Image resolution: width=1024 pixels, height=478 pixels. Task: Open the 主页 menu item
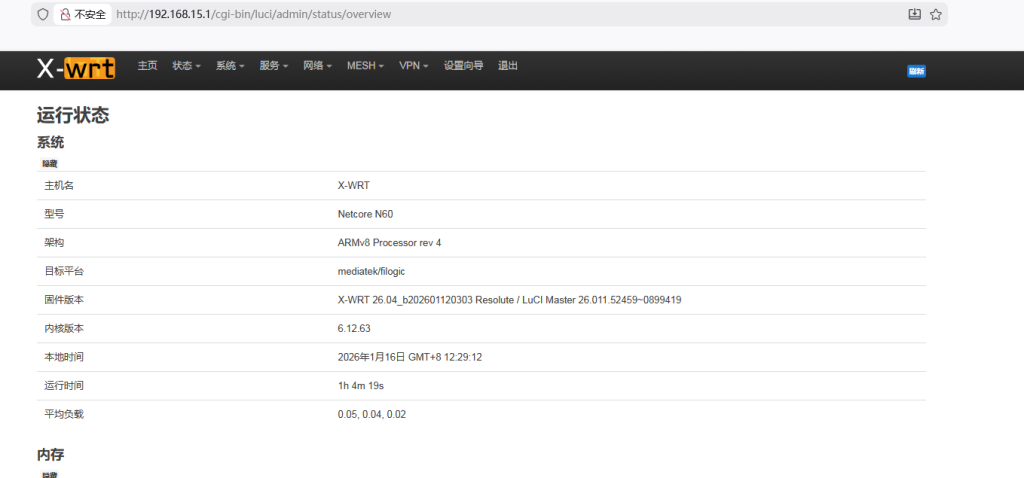point(148,65)
